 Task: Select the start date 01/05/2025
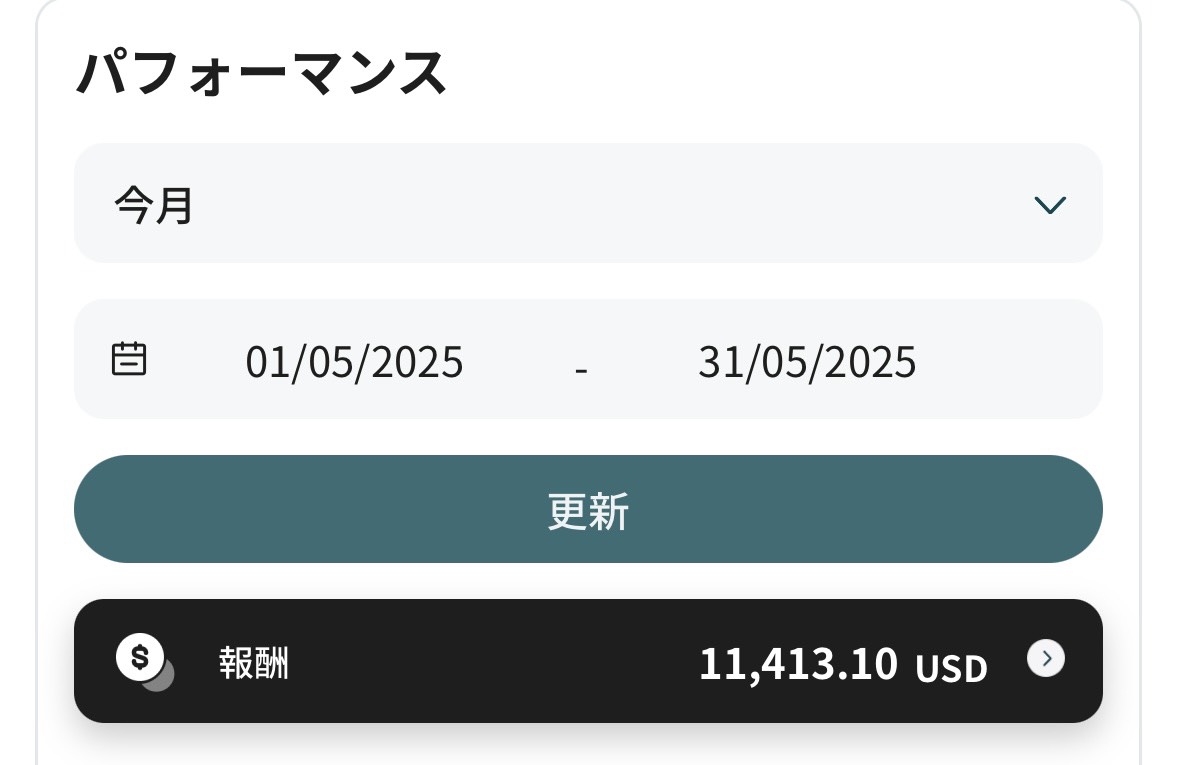click(354, 361)
